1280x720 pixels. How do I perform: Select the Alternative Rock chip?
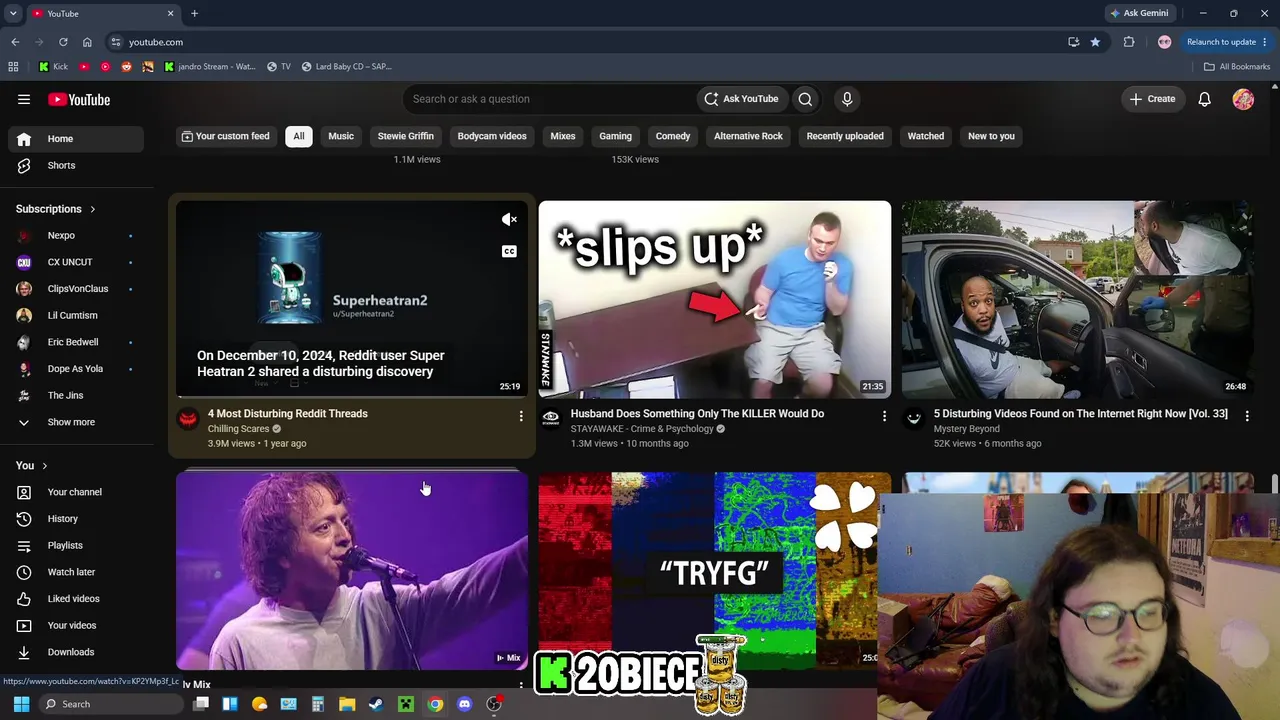[x=748, y=136]
